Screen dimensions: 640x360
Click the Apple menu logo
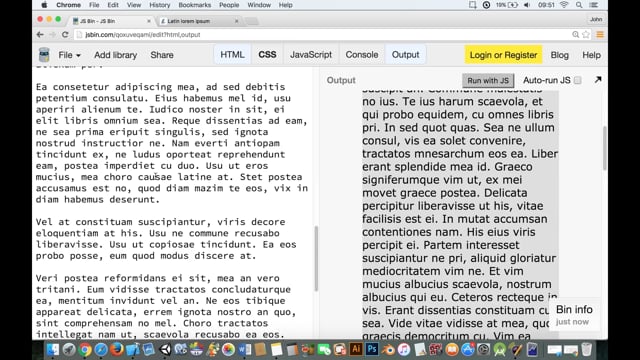[44, 5]
